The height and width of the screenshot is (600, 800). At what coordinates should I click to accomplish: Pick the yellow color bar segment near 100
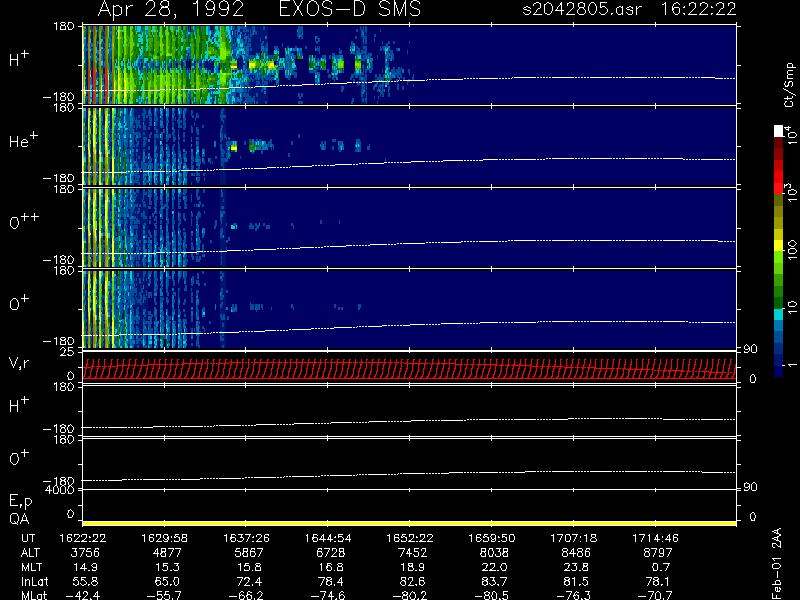[779, 245]
